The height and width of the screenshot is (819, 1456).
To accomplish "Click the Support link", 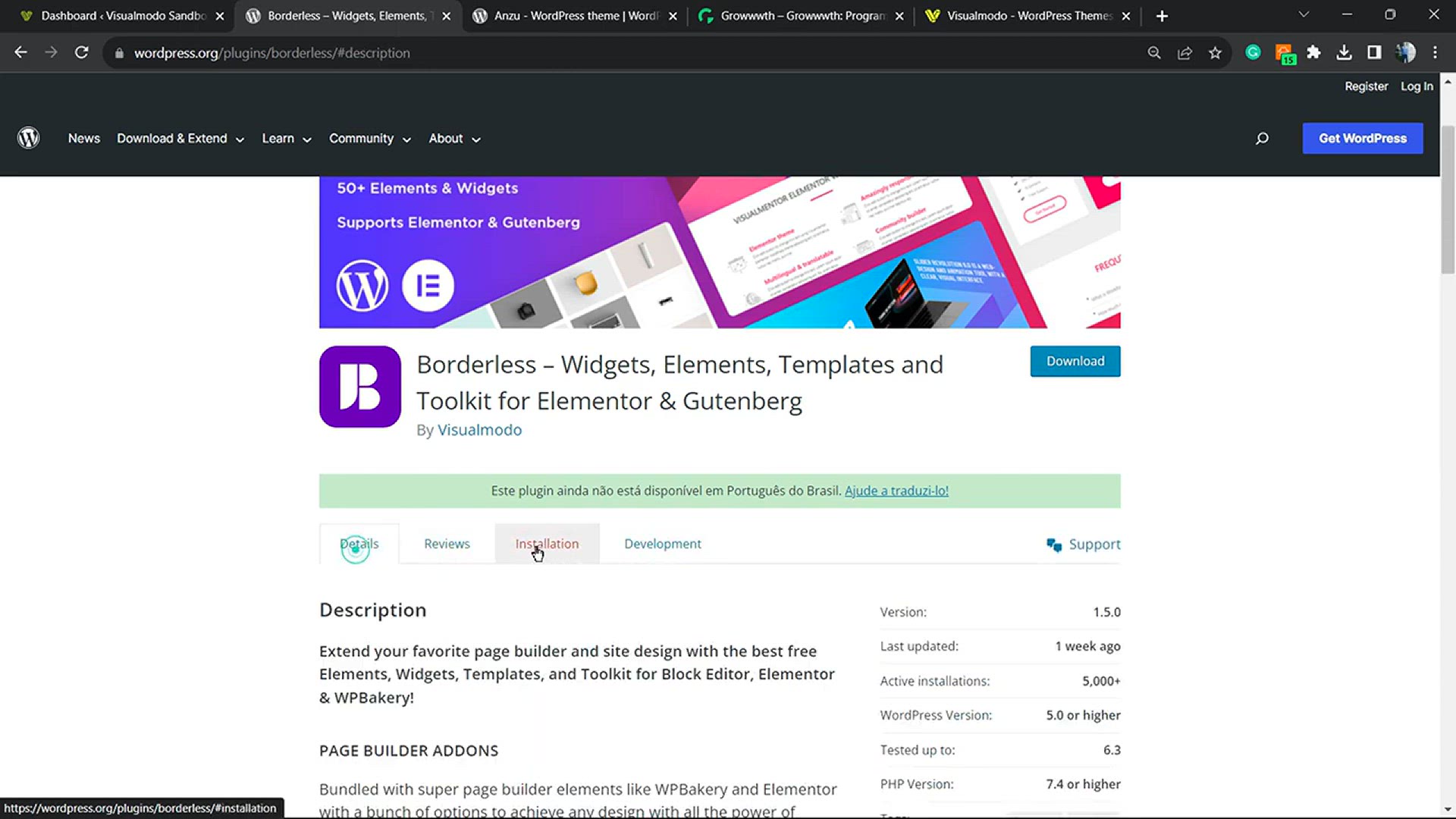I will (1094, 544).
